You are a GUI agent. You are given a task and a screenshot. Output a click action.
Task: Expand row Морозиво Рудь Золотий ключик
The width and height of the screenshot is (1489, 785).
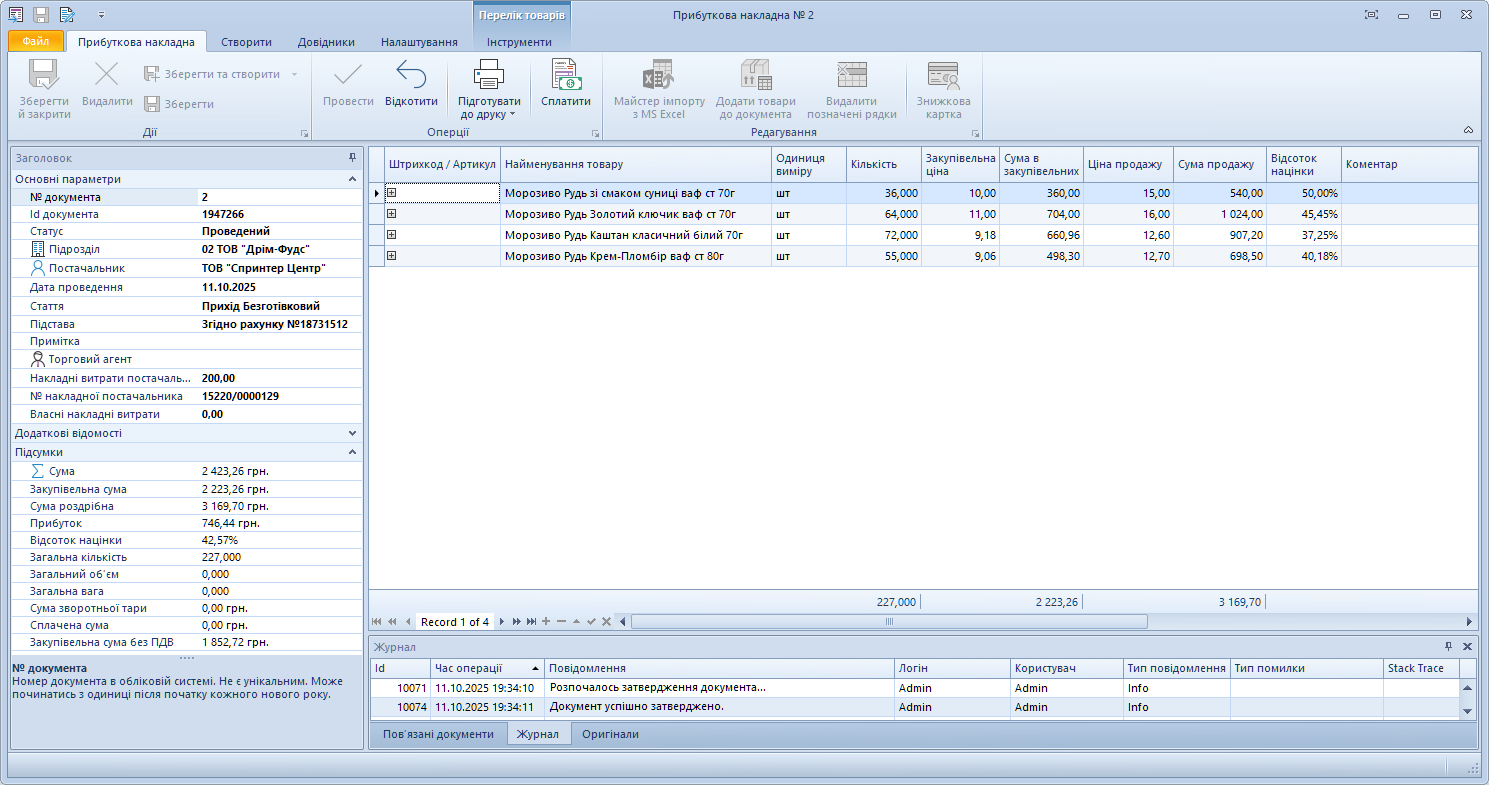pos(392,214)
